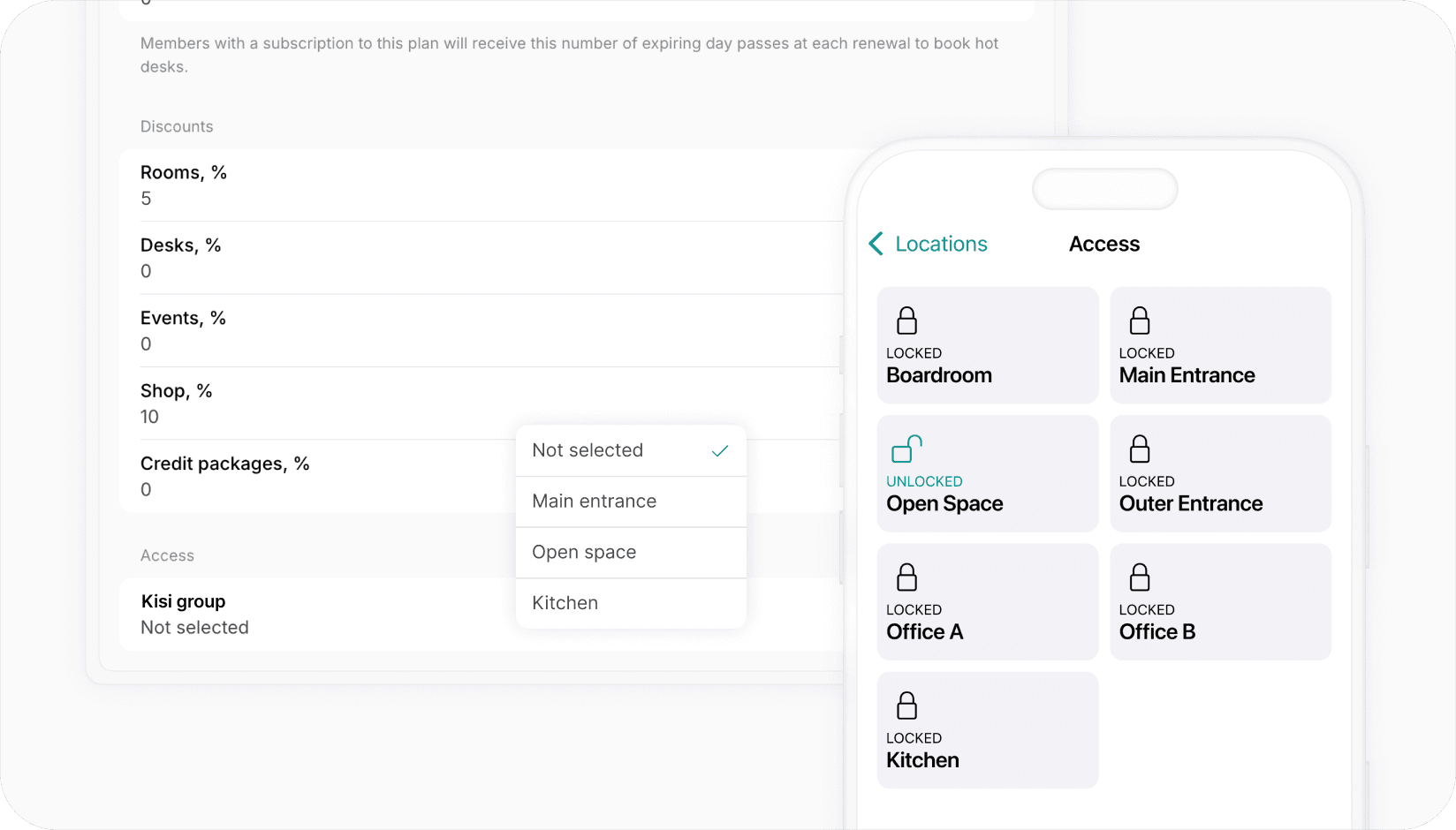Unlock the Kitchen door
1456x830 pixels.
[x=987, y=729]
